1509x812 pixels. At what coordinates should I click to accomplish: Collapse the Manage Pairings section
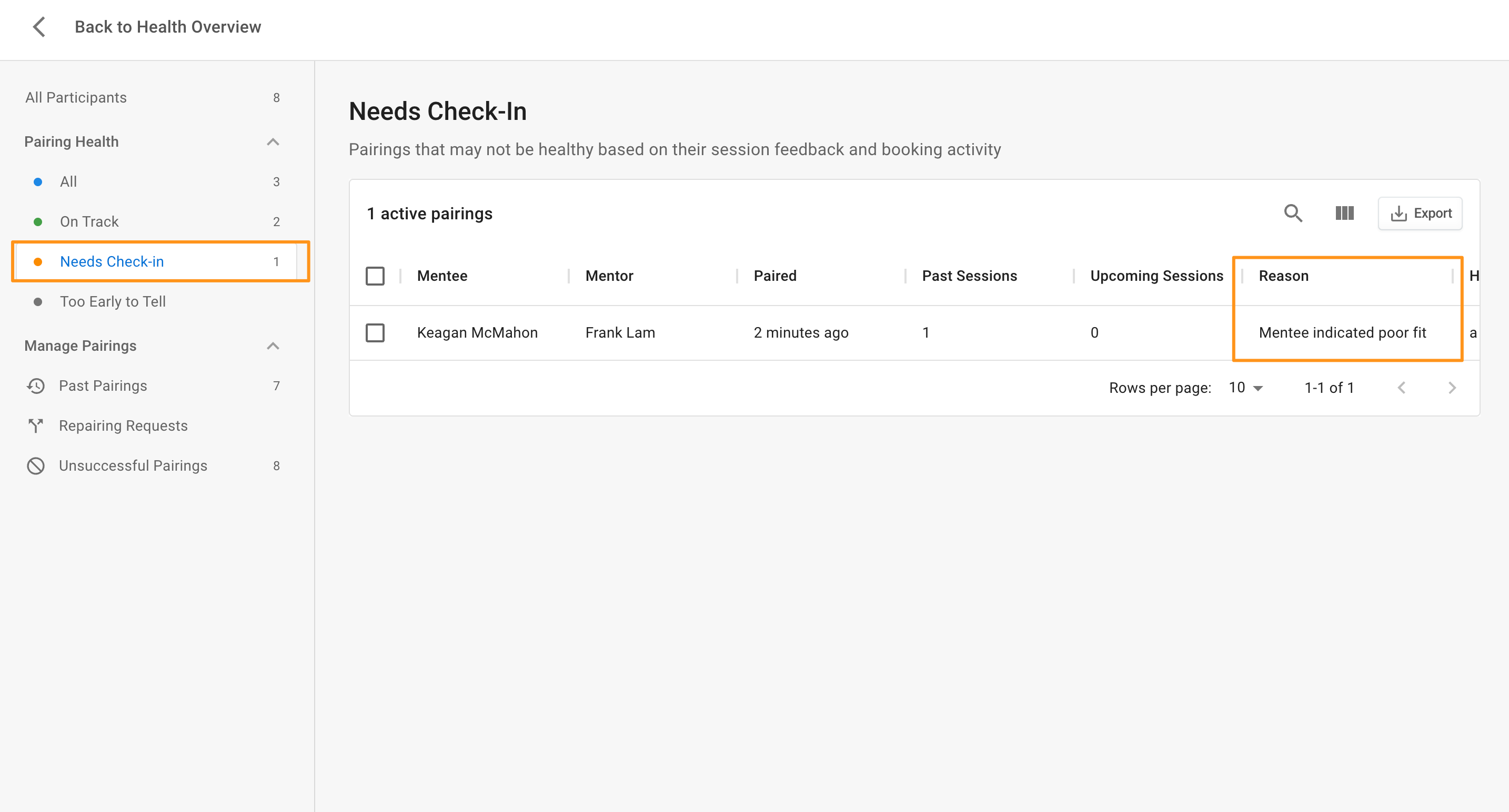273,346
